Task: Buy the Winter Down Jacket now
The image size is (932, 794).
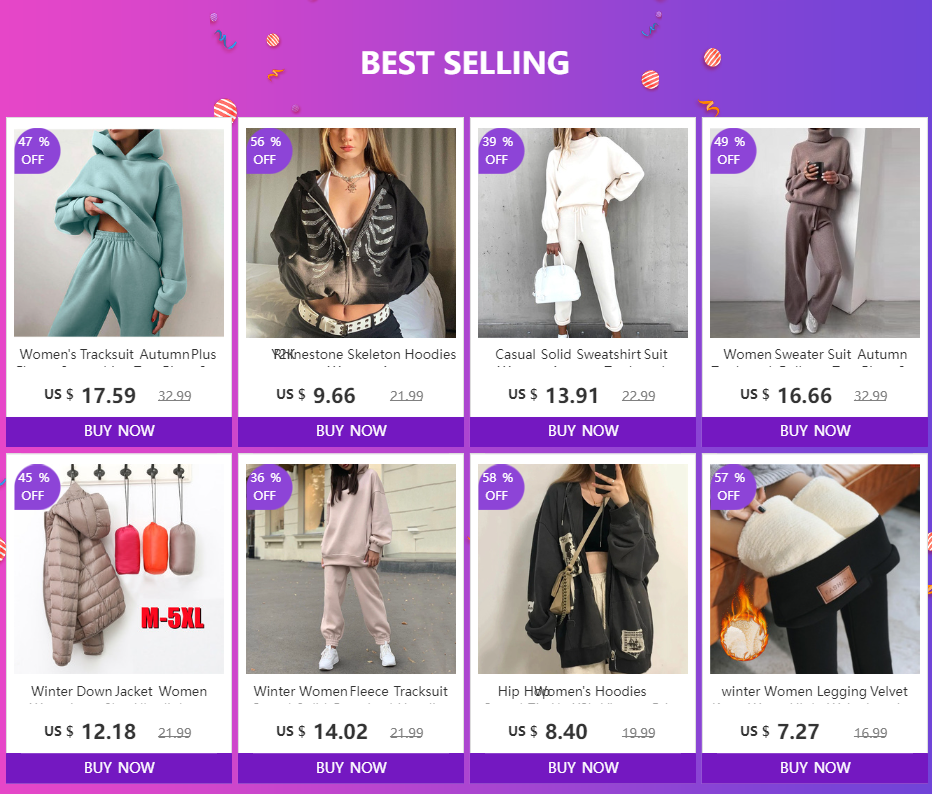Action: pyautogui.click(x=119, y=768)
